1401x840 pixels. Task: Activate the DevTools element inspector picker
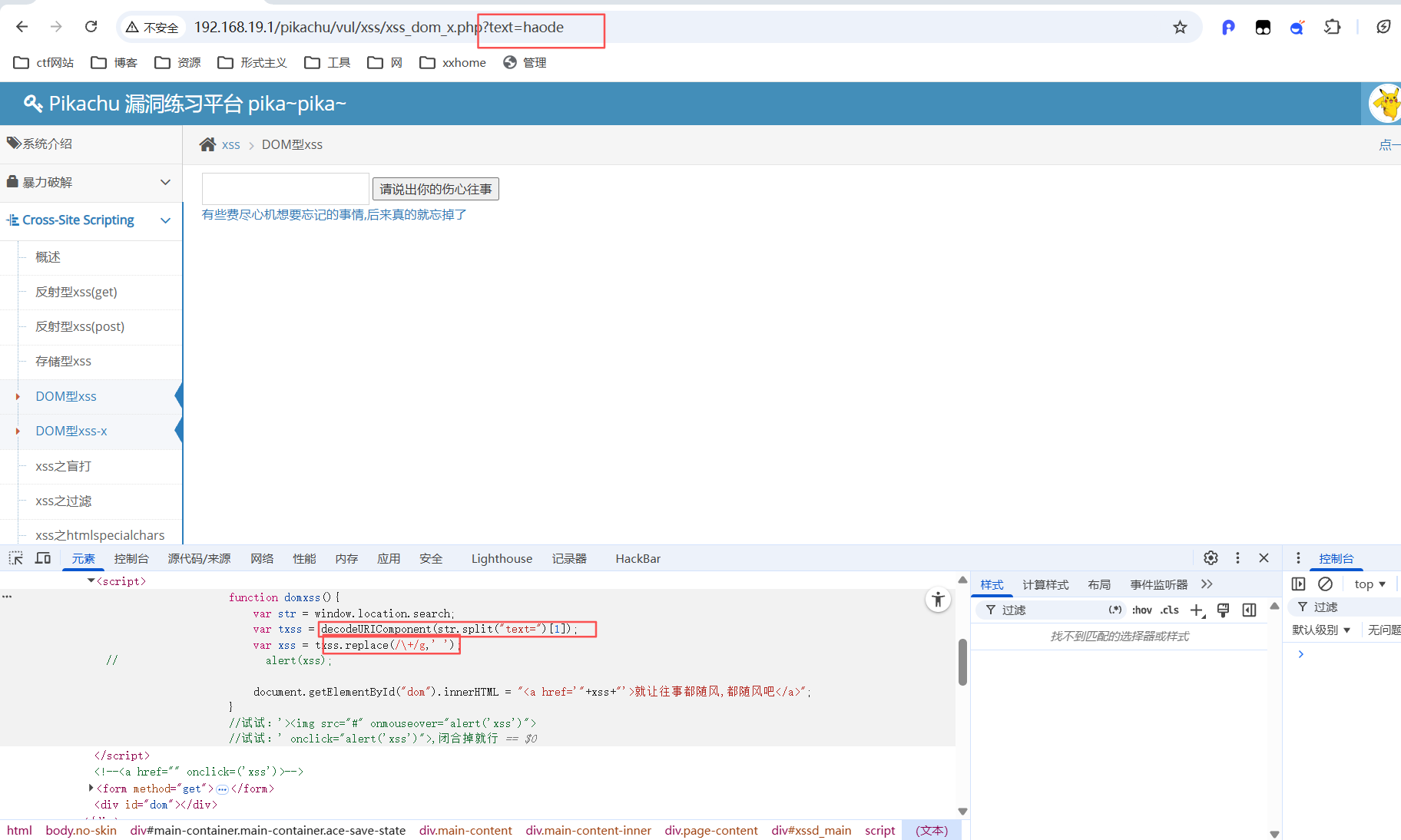point(15,558)
